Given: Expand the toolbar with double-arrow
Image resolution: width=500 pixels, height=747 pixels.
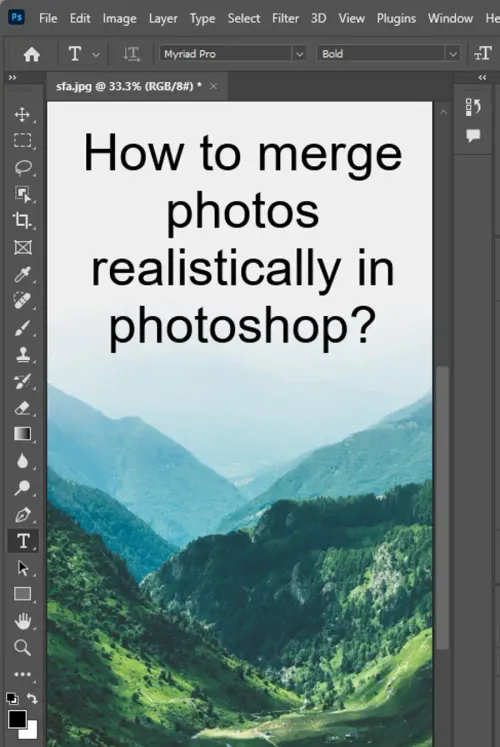Looking at the screenshot, I should [x=12, y=77].
